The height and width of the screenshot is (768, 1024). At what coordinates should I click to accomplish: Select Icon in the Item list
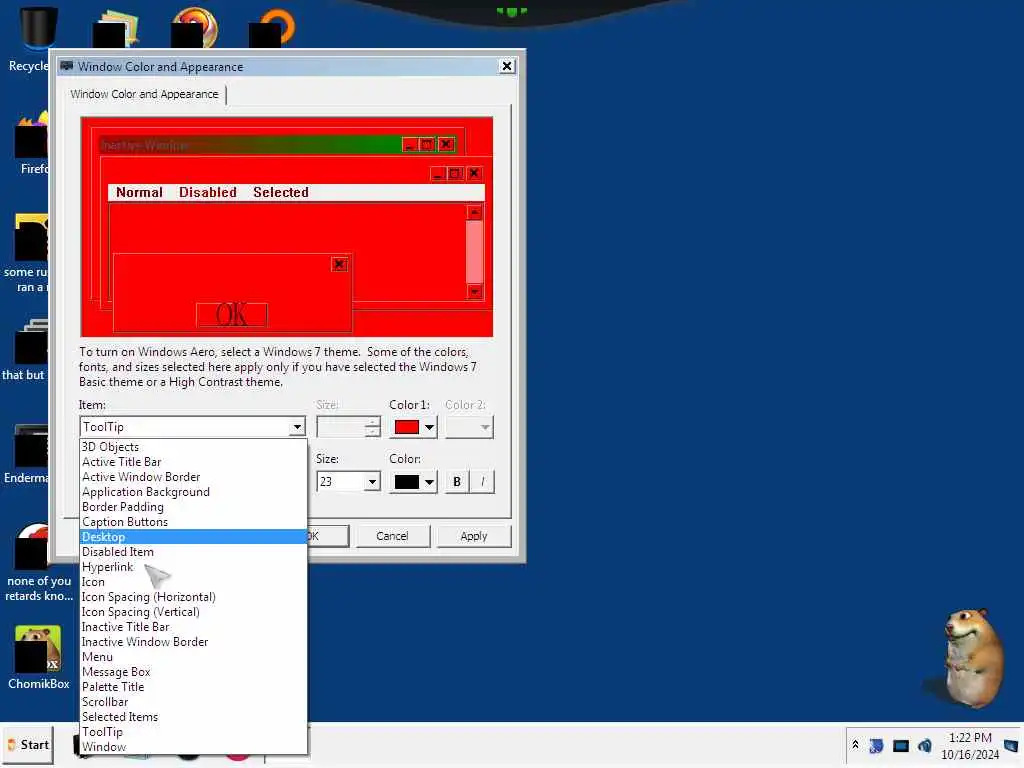[193, 583]
